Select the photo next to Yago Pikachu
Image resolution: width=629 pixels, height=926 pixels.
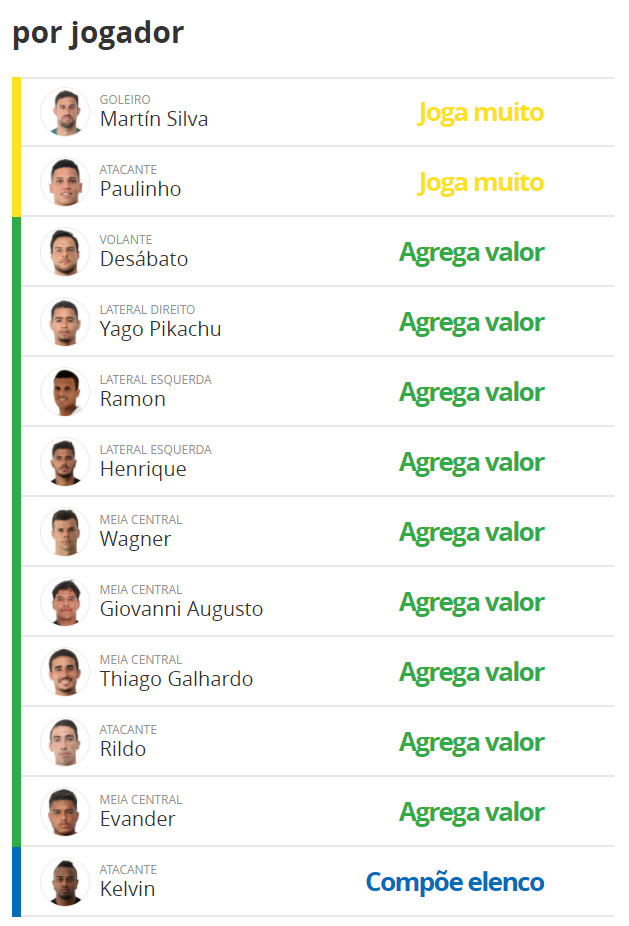pos(65,322)
